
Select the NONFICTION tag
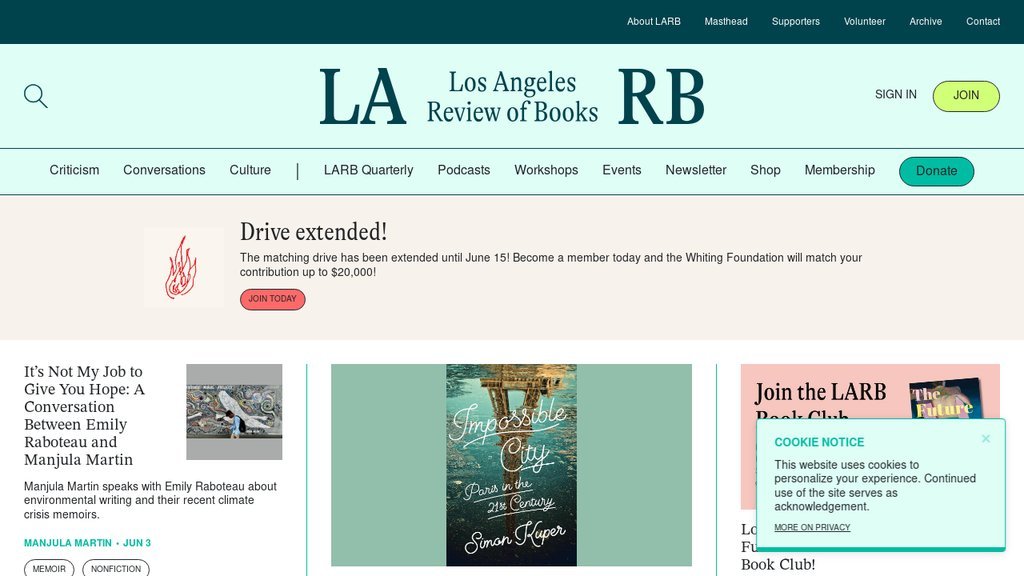[x=116, y=569]
